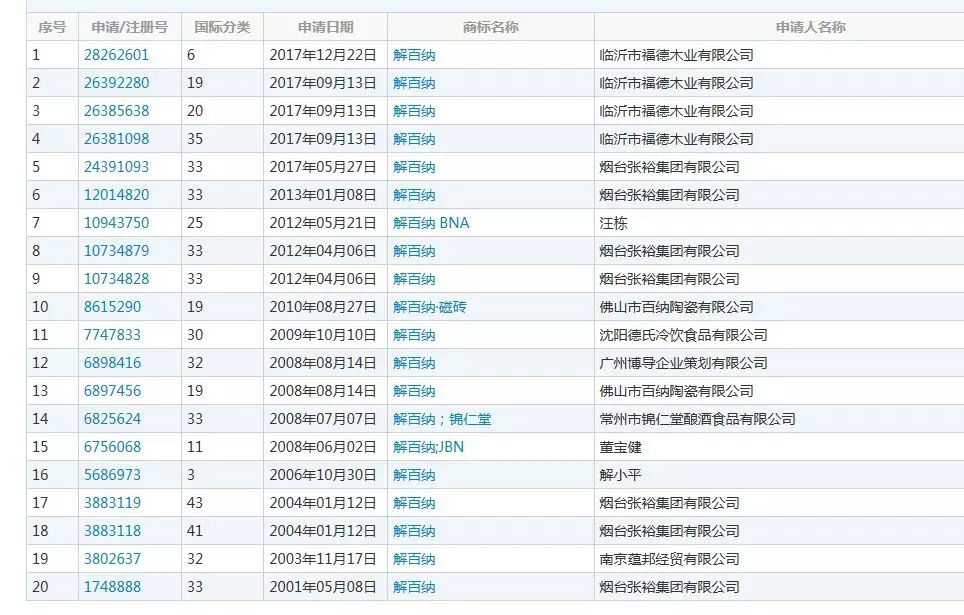This screenshot has height=615, width=964.
Task: Open registration number 6898416
Action: coord(113,363)
